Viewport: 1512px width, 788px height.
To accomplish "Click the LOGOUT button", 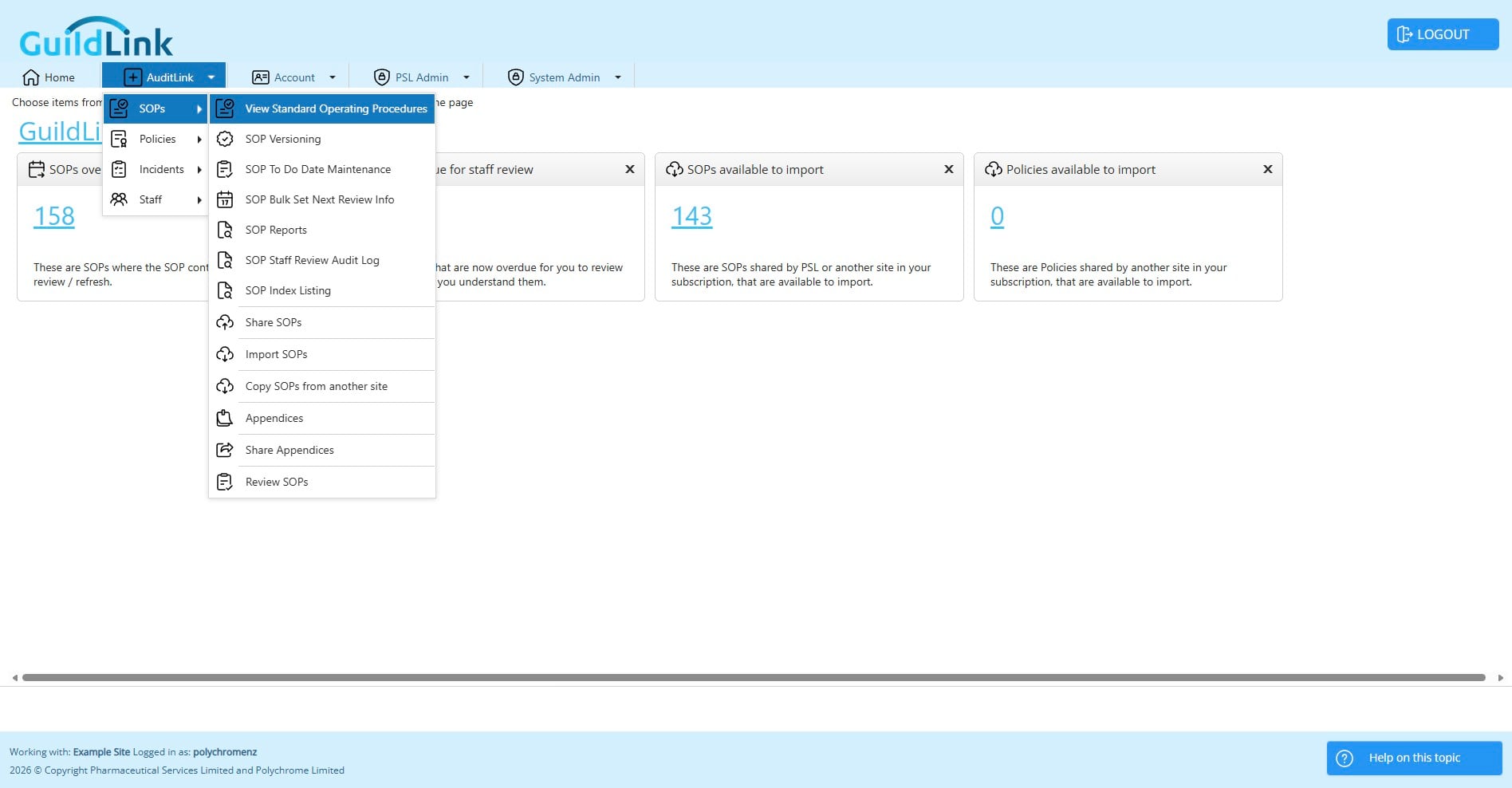I will pyautogui.click(x=1443, y=34).
